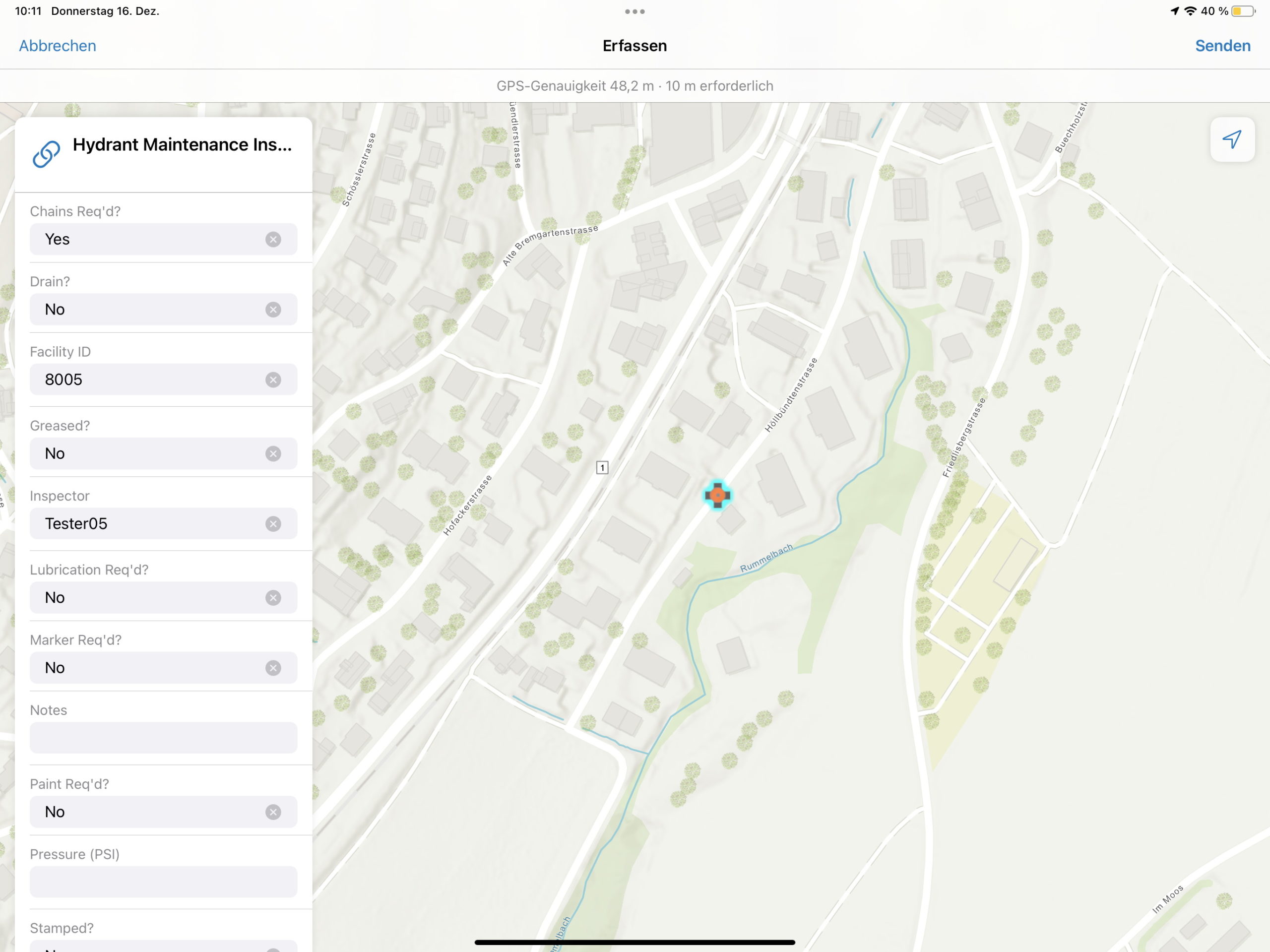Click the link icon next to Hydrant Maintenance

[46, 153]
